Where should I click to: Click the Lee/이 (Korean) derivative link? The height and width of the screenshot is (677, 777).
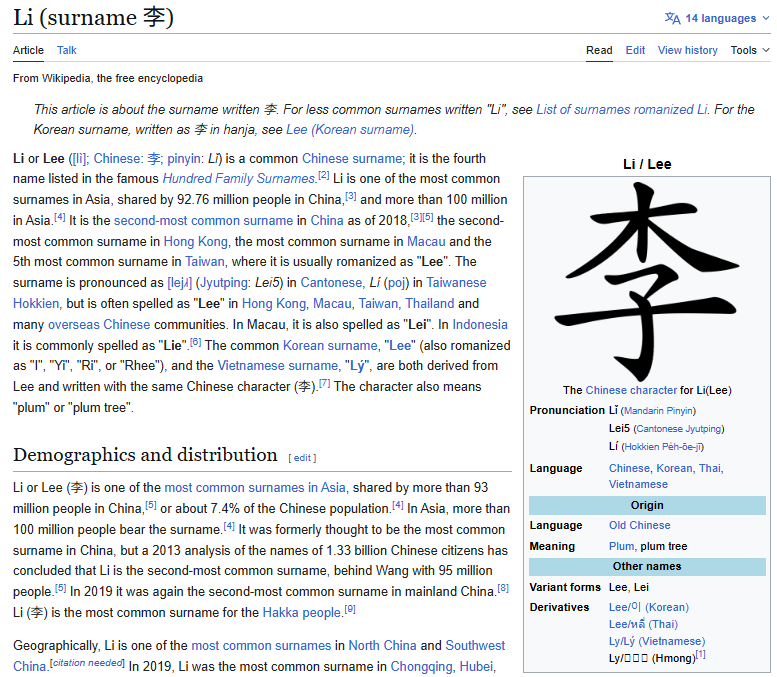[649, 608]
